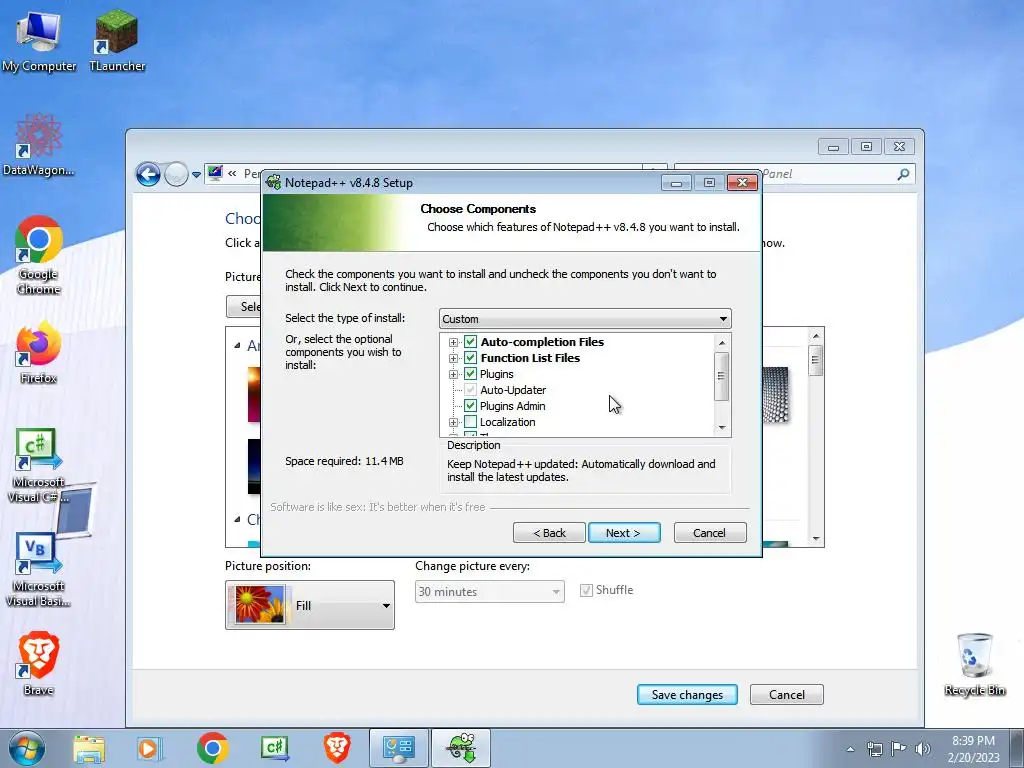Click the Control Panel forward arrow
The image size is (1024, 768).
tap(176, 174)
